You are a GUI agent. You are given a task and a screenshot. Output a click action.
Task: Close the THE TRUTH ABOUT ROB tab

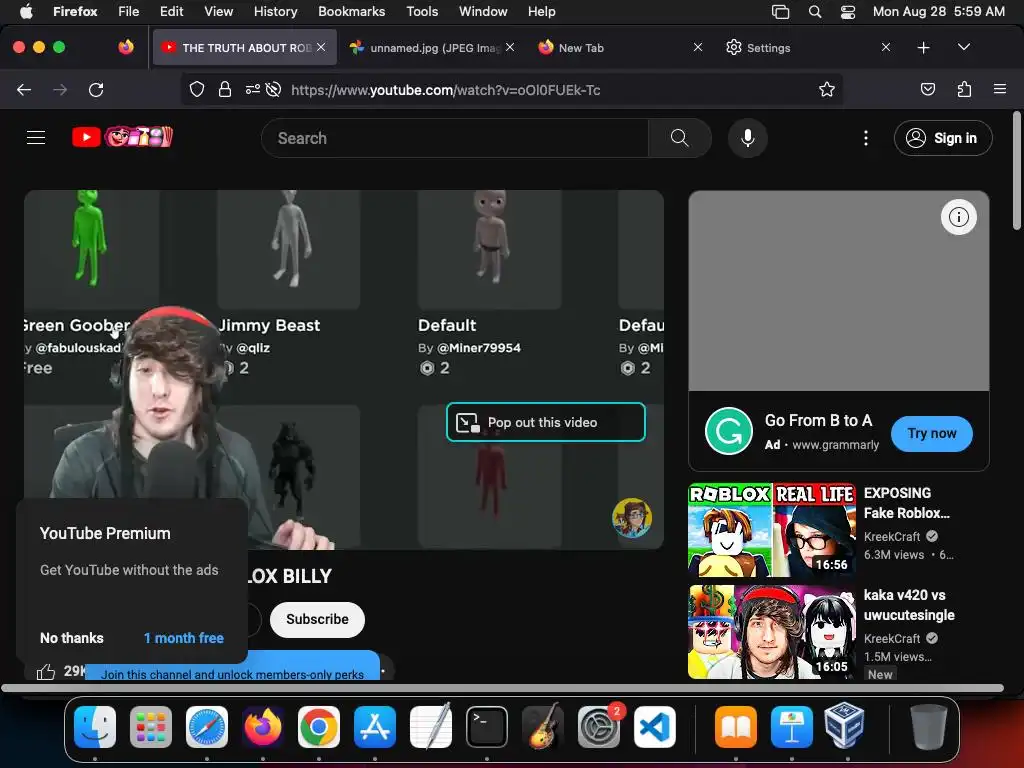(321, 47)
